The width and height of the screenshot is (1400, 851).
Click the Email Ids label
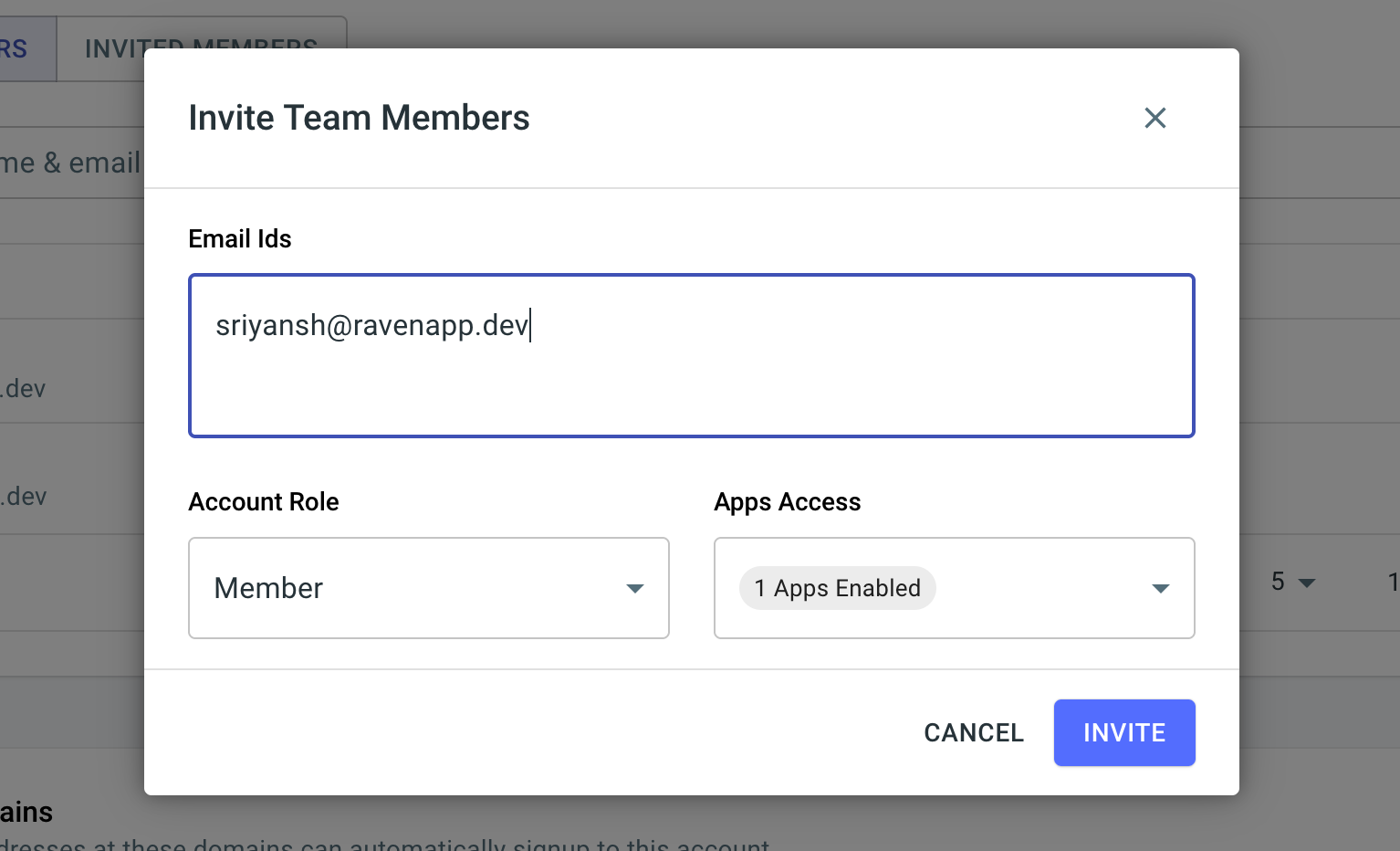(x=239, y=238)
